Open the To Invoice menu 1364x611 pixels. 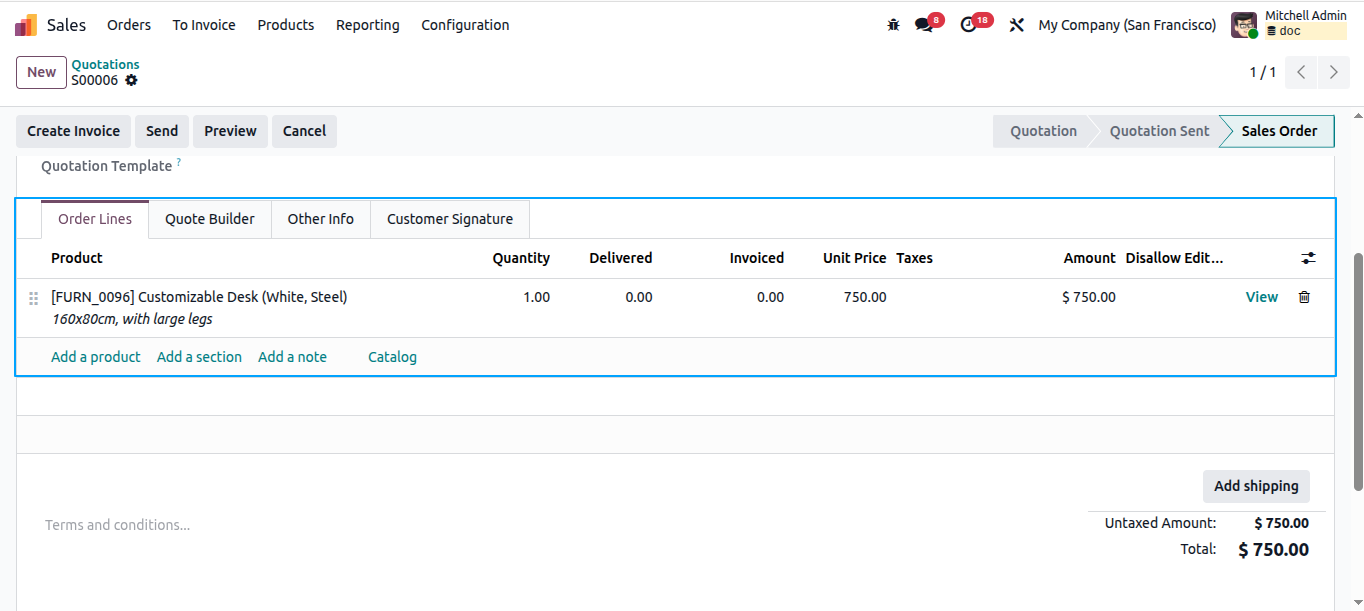tap(204, 25)
